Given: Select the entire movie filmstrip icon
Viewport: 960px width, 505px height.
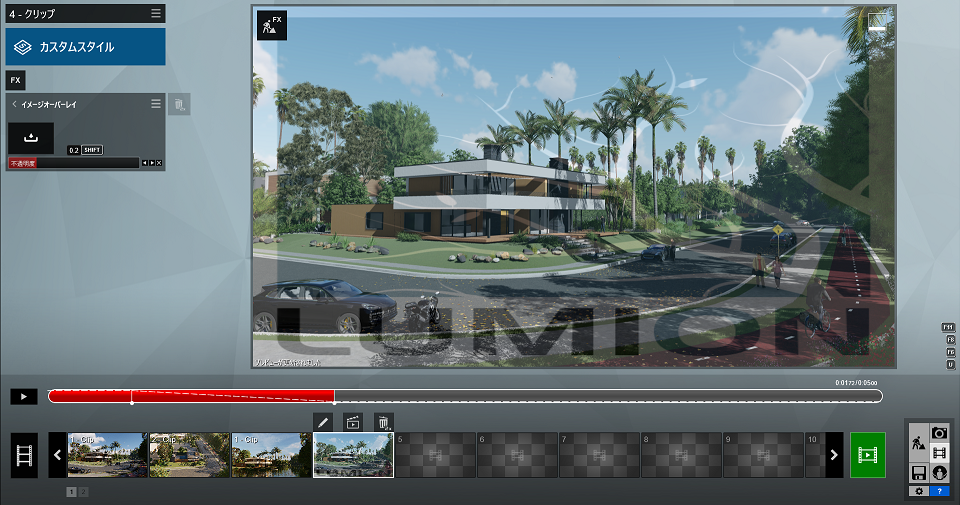Looking at the screenshot, I should 24,455.
